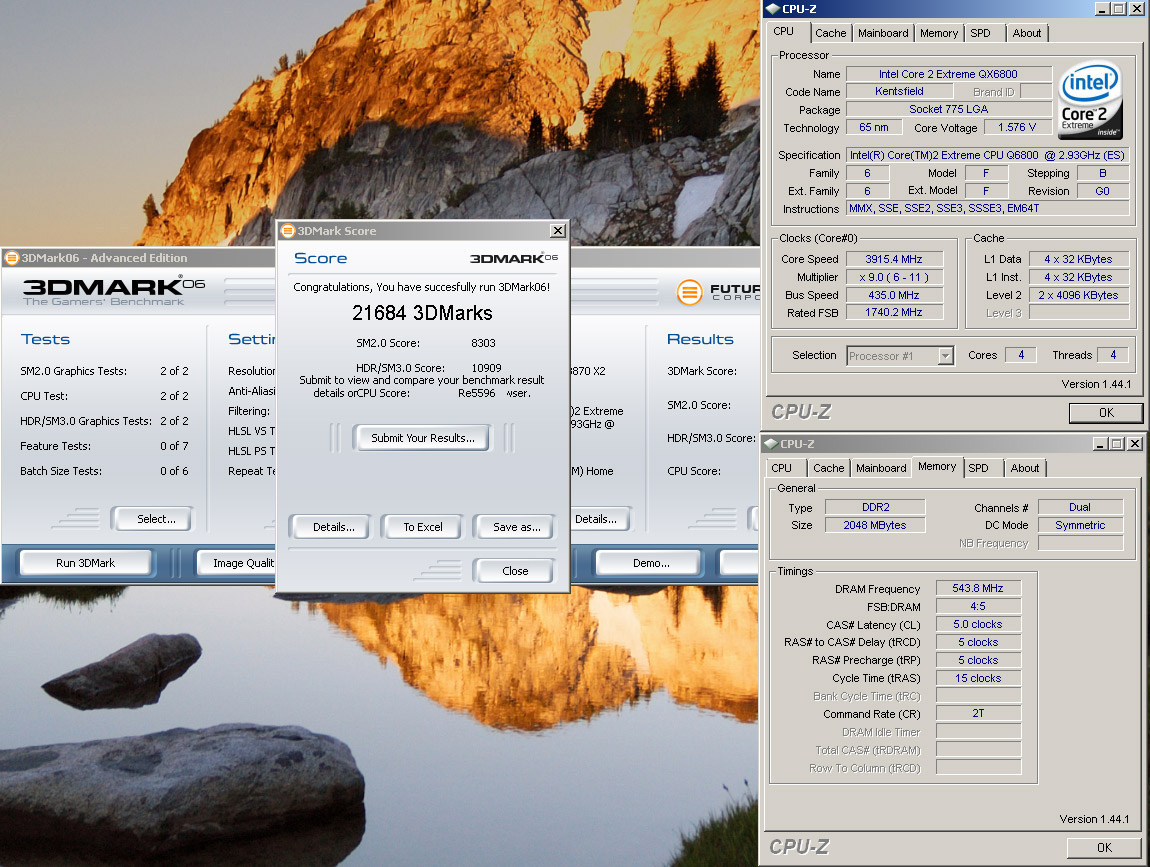1150x867 pixels.
Task: Click the 3DMark06 main window title icon
Action: (x=12, y=257)
